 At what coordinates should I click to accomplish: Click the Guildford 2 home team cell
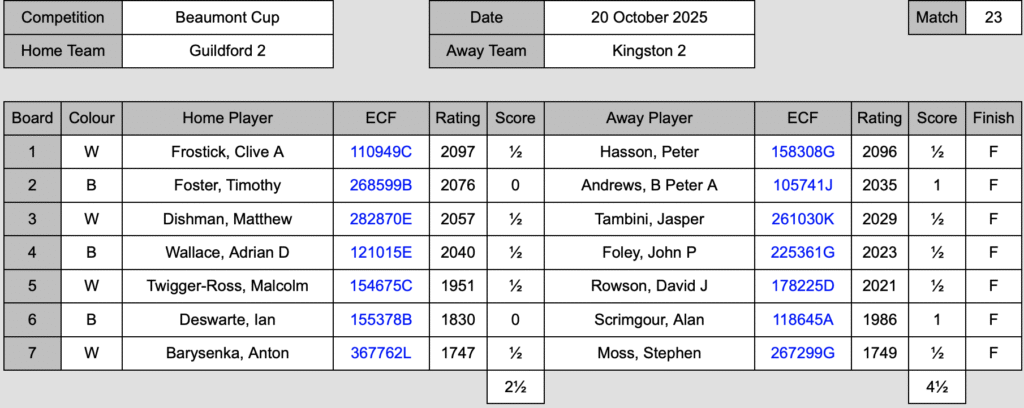click(x=228, y=51)
